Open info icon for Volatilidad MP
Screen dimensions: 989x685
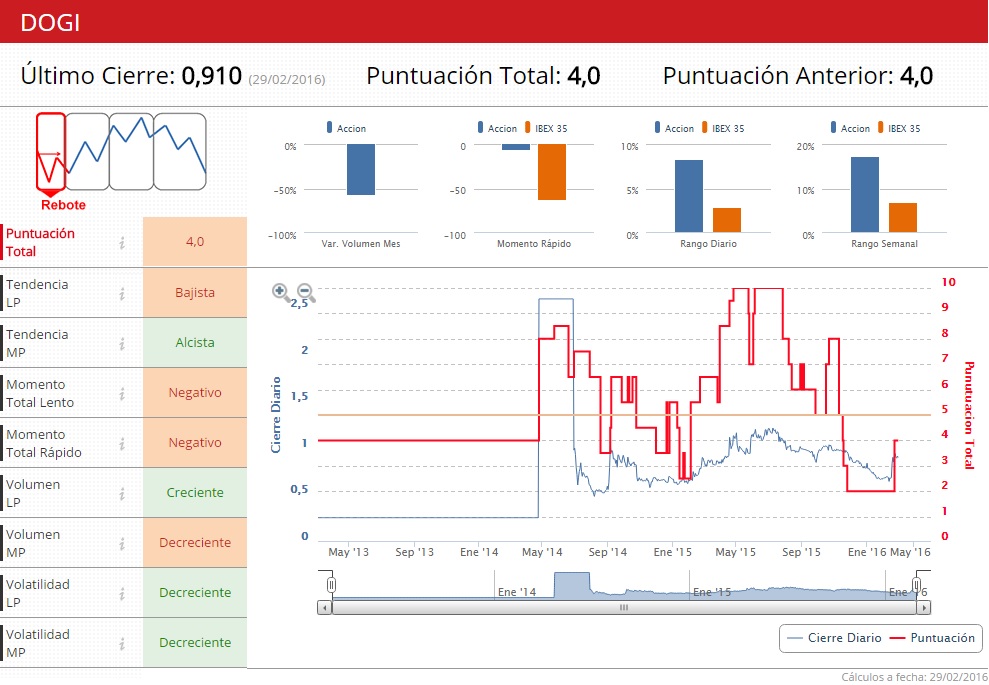click(x=122, y=643)
